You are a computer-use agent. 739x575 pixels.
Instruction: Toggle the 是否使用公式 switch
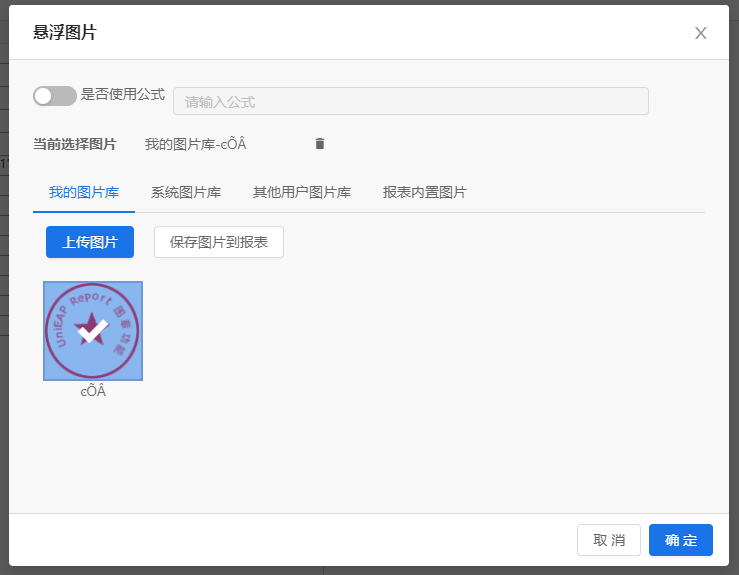tap(55, 96)
